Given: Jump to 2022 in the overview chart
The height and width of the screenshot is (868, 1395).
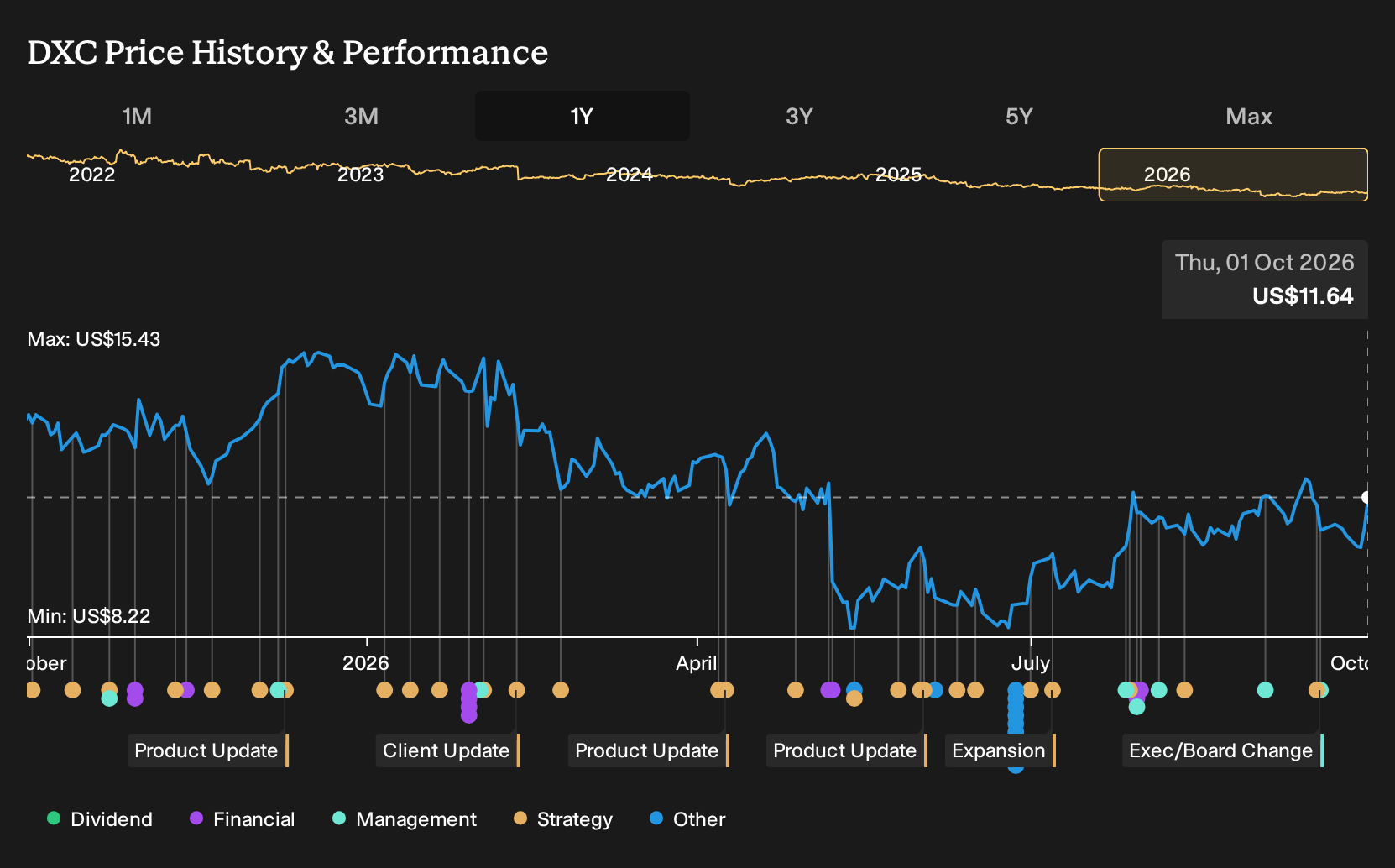Looking at the screenshot, I should [92, 175].
